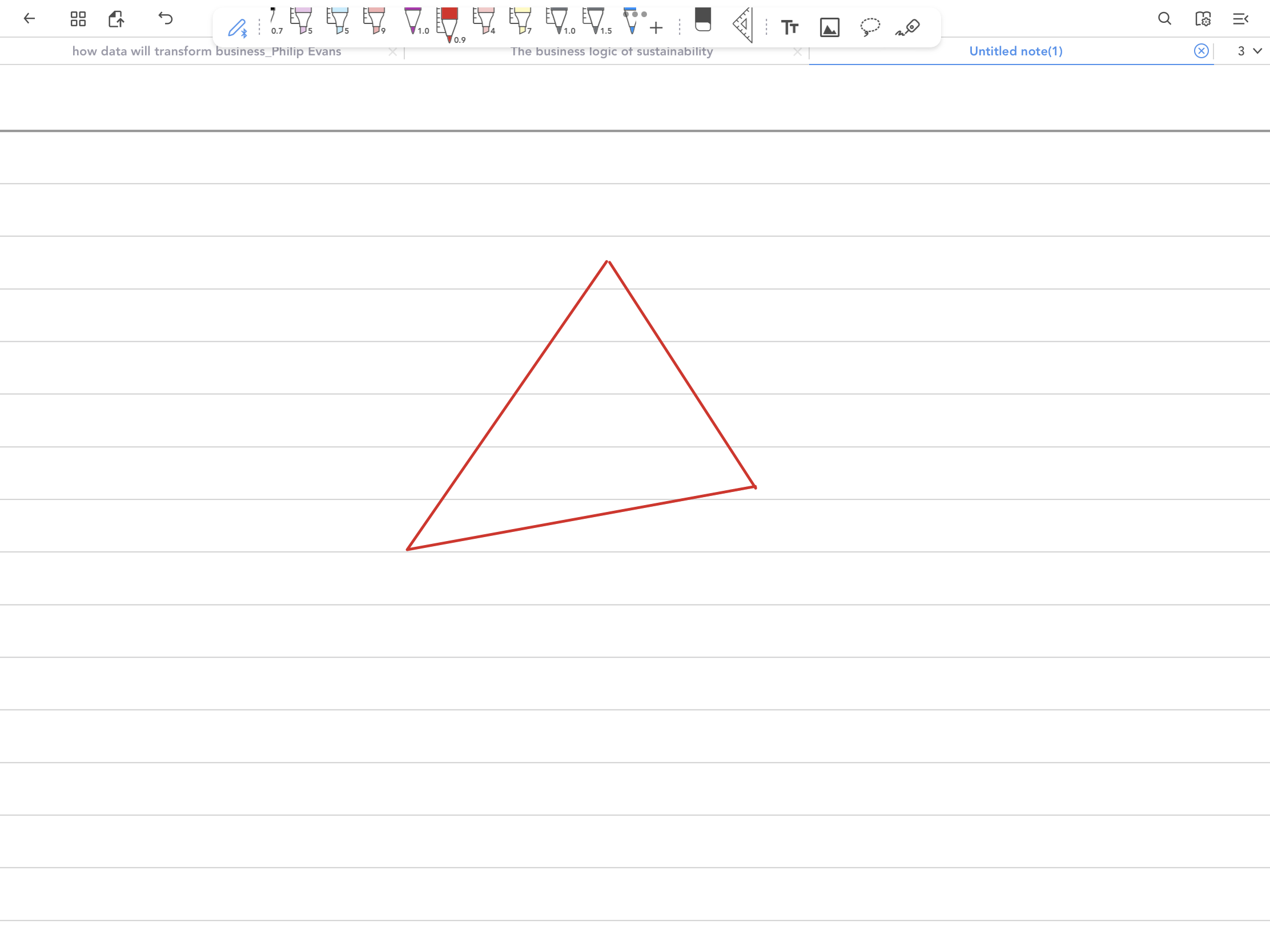Expand the open tabs count dropdown

tap(1249, 51)
